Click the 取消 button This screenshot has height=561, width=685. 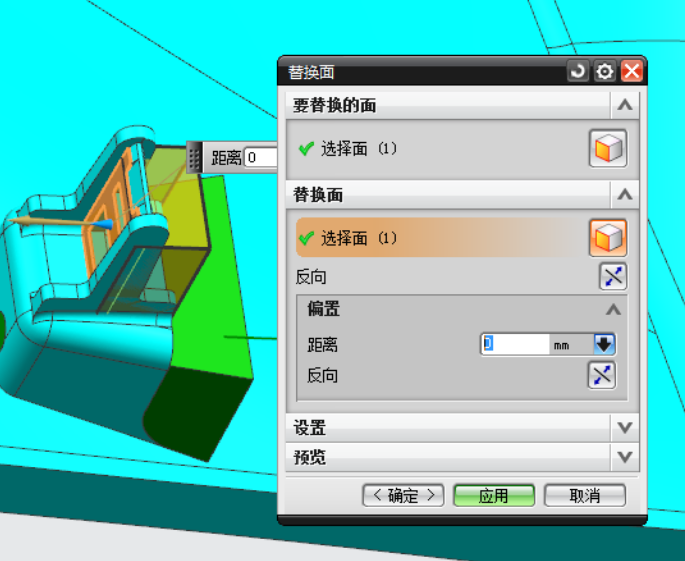[585, 495]
